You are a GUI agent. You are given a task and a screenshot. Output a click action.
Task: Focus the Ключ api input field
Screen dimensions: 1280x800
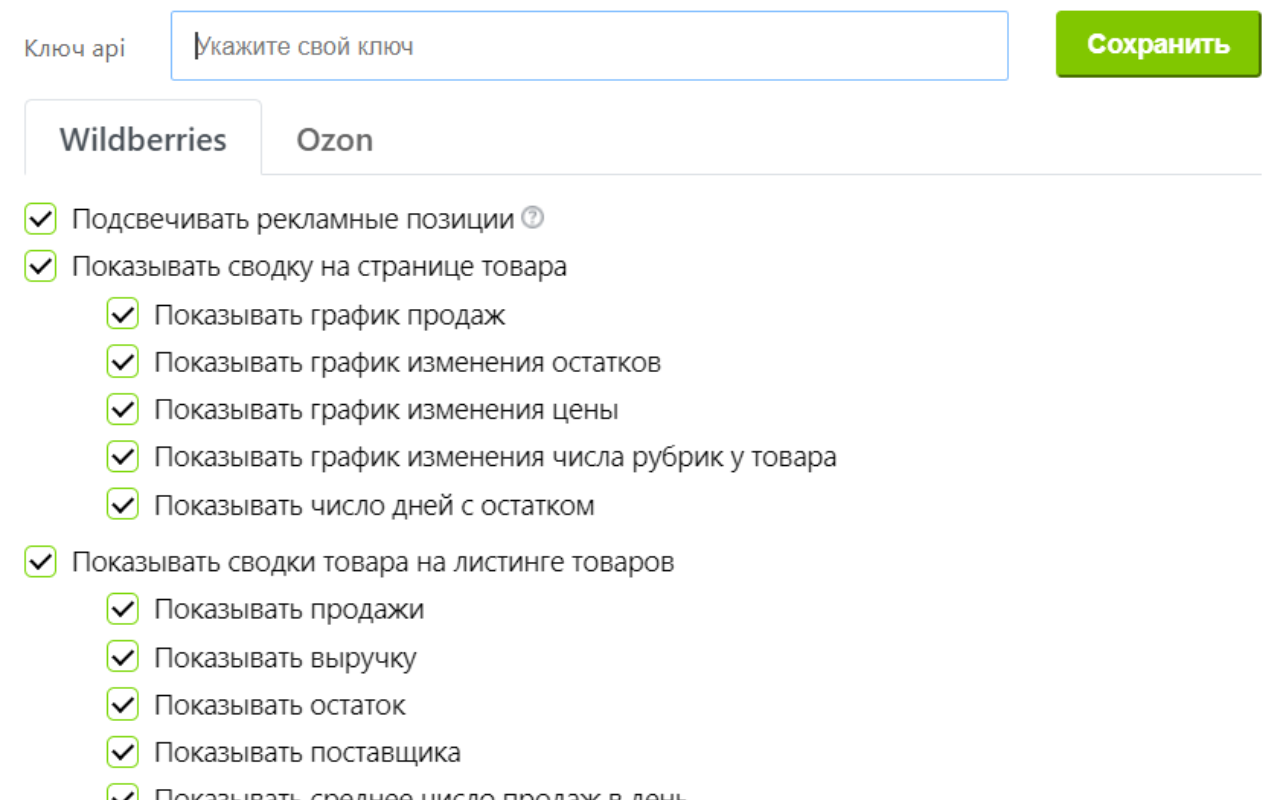pyautogui.click(x=589, y=46)
